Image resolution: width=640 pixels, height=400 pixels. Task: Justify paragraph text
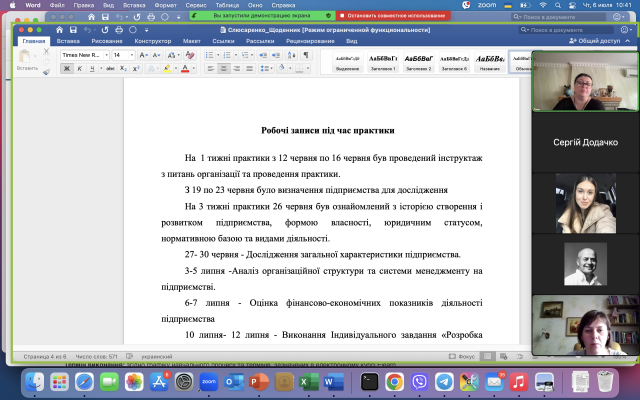tap(250, 69)
